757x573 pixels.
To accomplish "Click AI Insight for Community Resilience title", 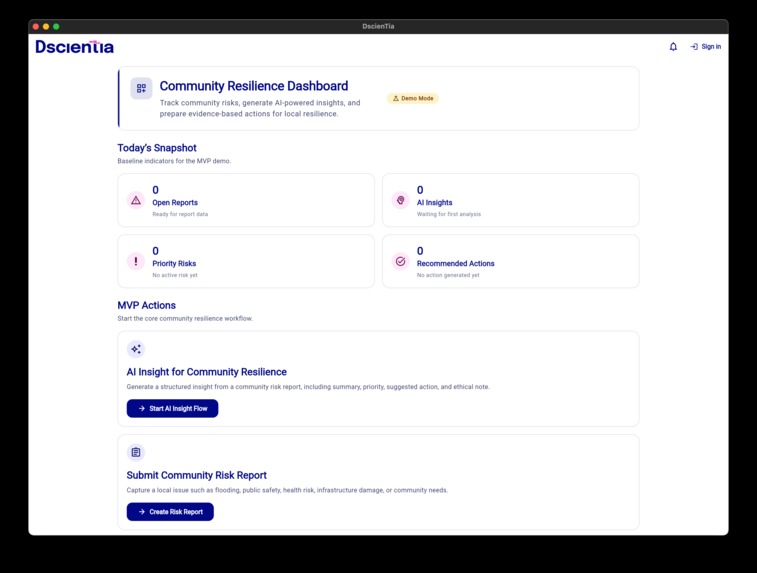I will pyautogui.click(x=207, y=372).
